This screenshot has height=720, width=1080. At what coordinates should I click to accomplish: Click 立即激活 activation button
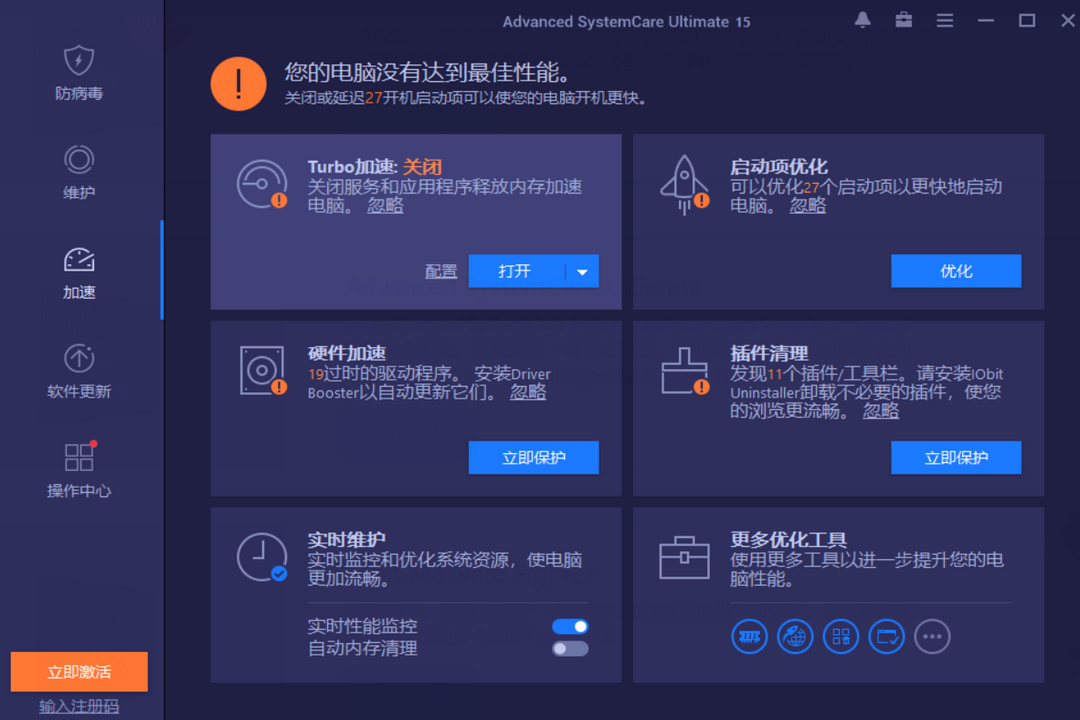click(78, 672)
